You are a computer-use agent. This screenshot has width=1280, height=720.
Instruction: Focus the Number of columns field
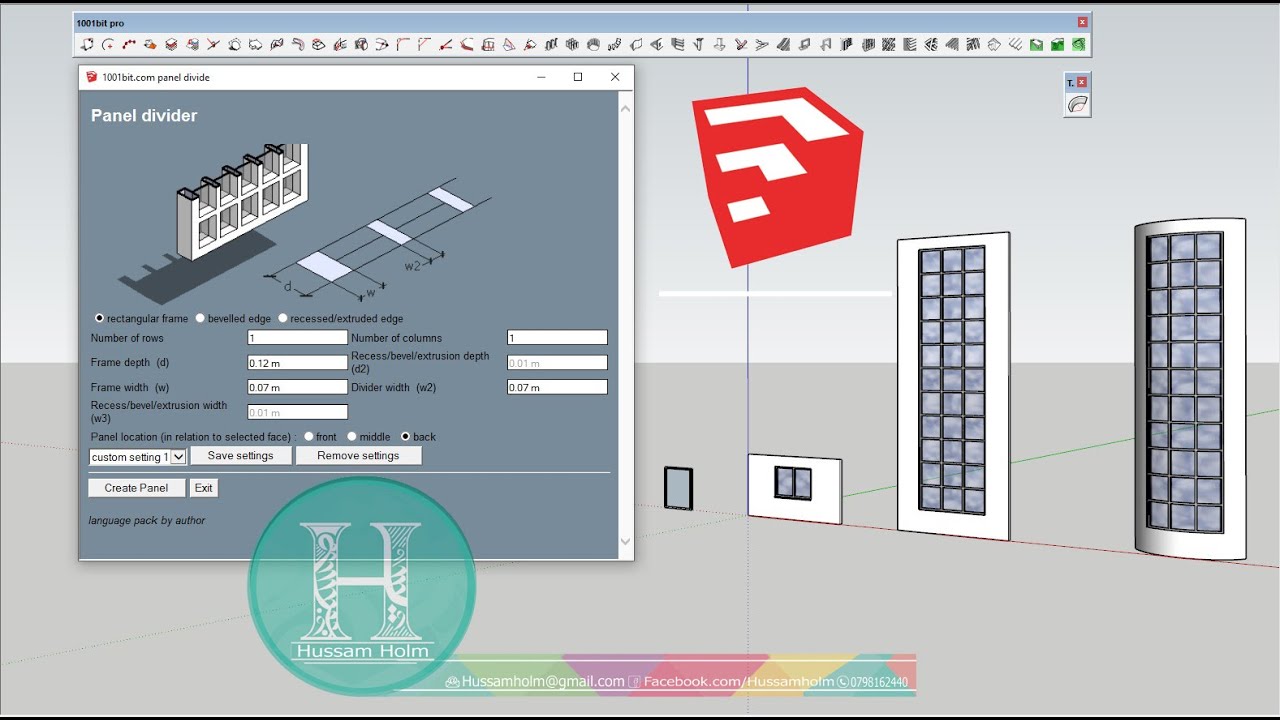[557, 338]
